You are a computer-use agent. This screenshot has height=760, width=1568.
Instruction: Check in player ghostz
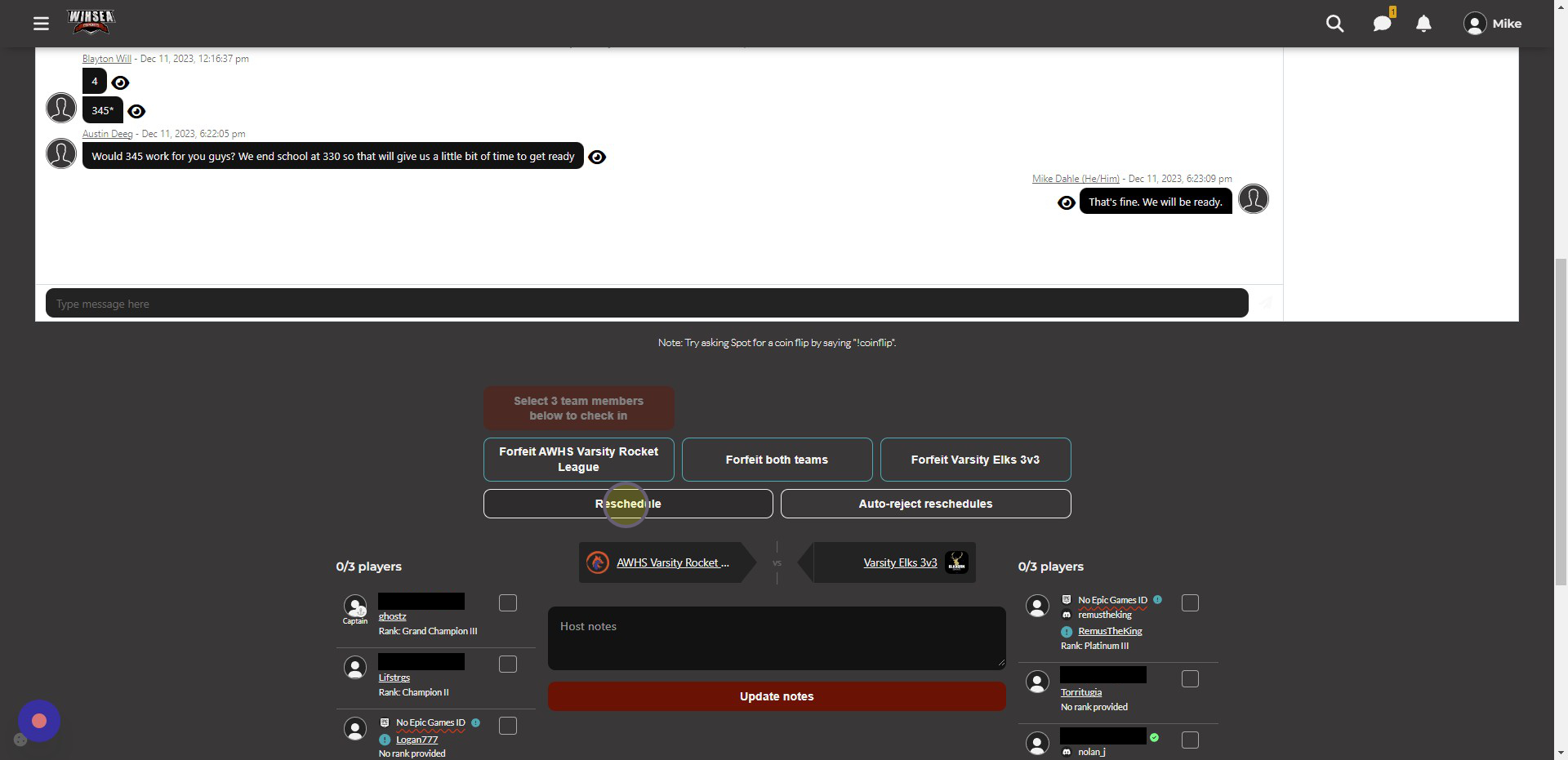pyautogui.click(x=508, y=603)
